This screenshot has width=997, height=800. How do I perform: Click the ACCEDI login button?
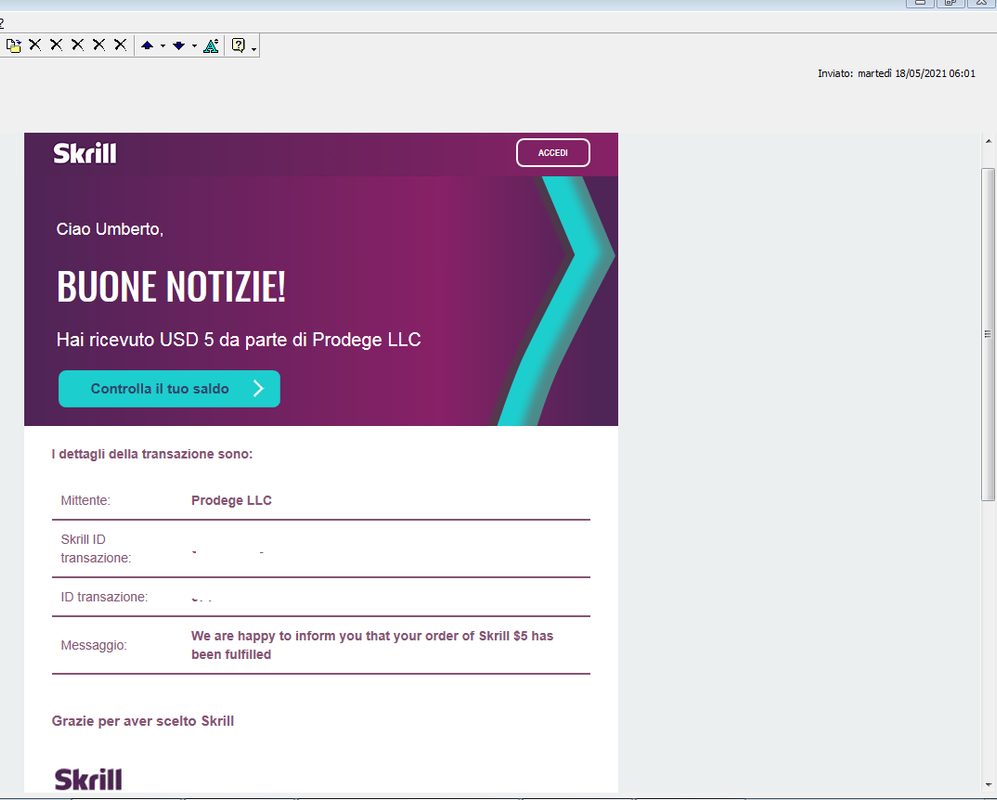553,153
